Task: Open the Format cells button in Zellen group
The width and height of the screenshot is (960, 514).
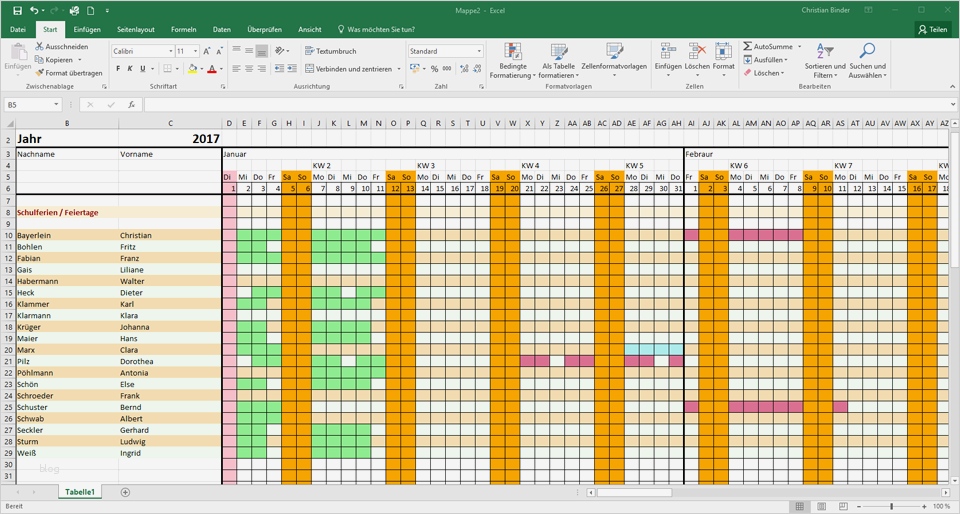Action: coord(723,58)
